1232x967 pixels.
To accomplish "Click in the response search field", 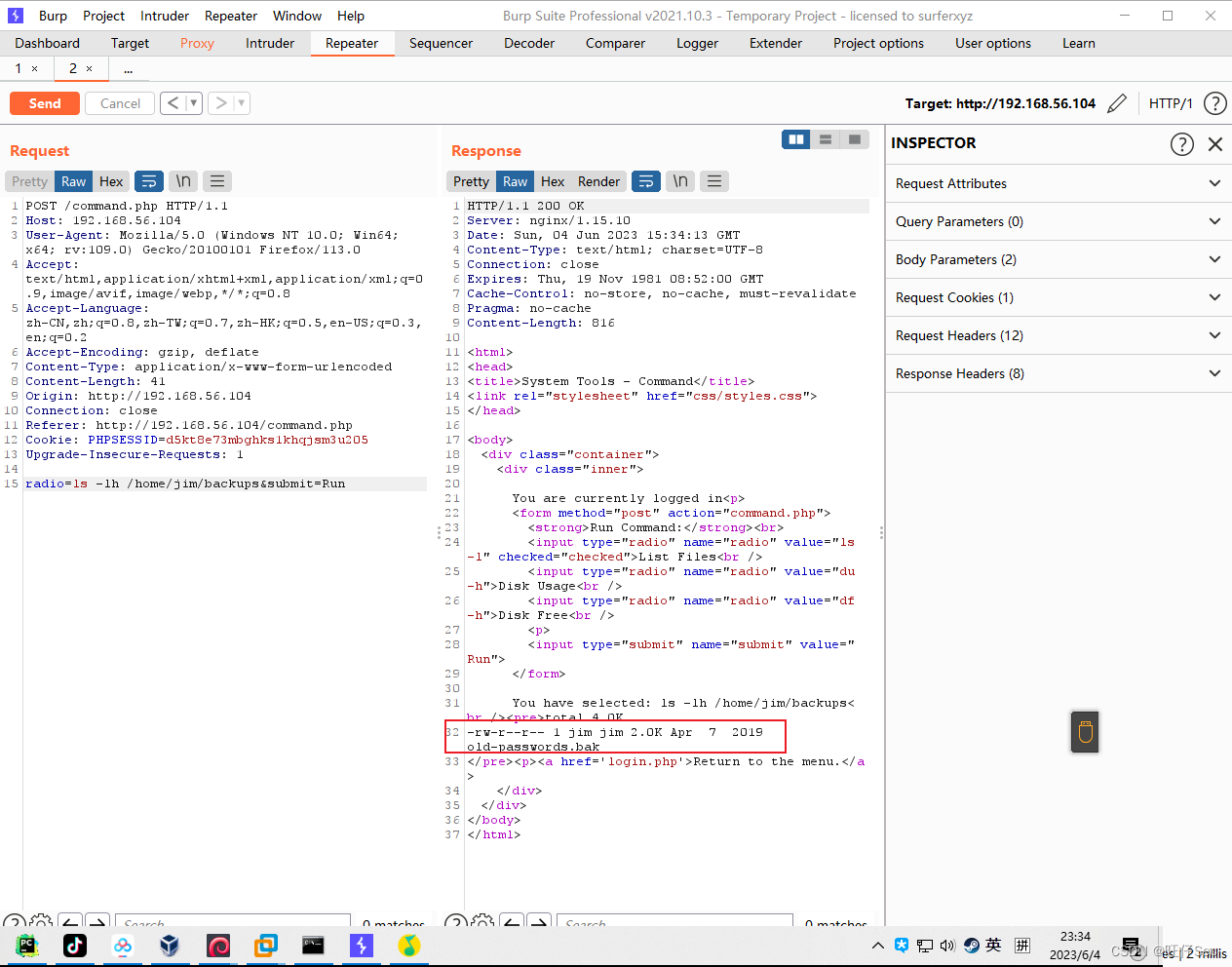I will (674, 923).
